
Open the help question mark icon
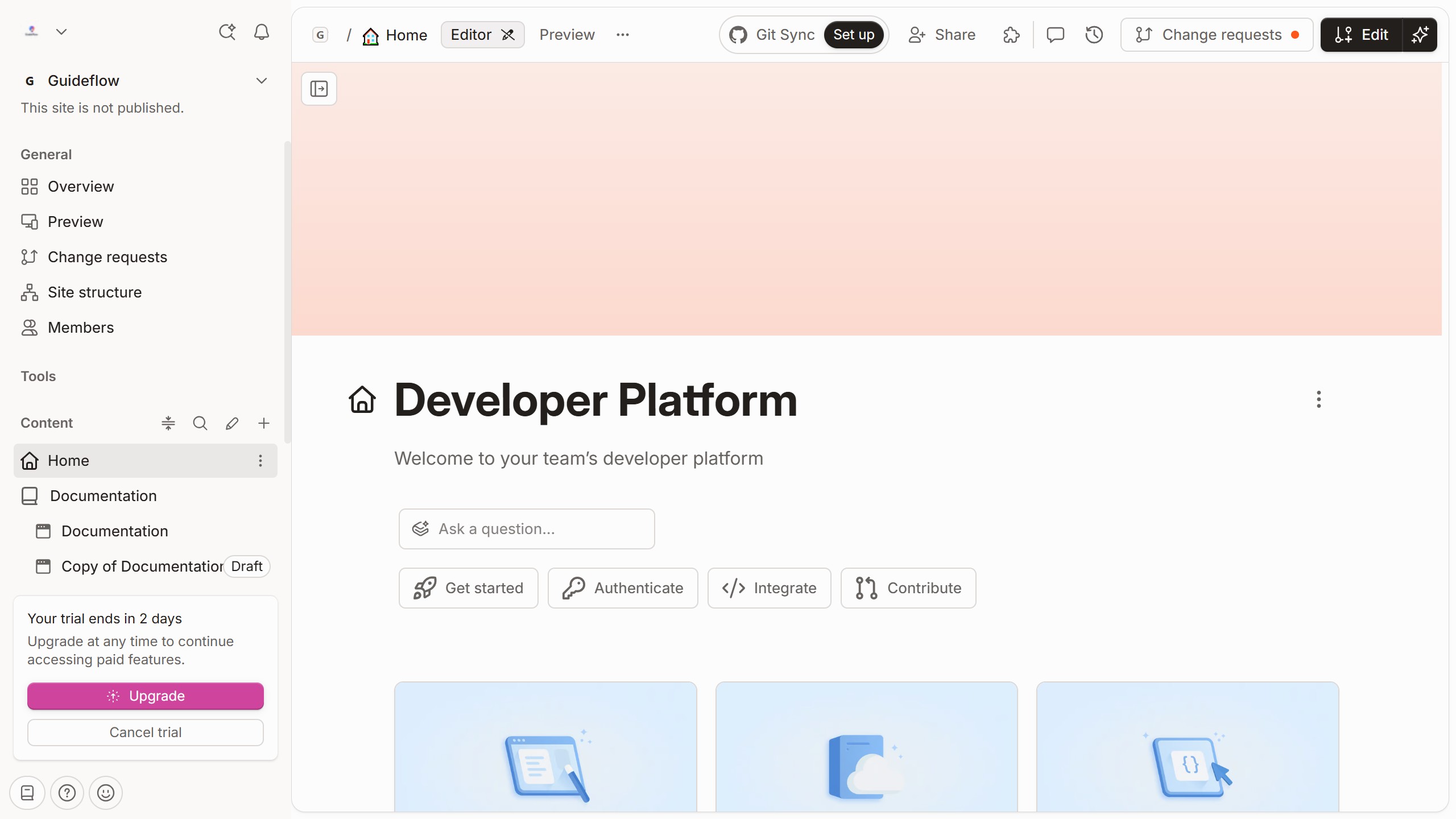pyautogui.click(x=67, y=793)
